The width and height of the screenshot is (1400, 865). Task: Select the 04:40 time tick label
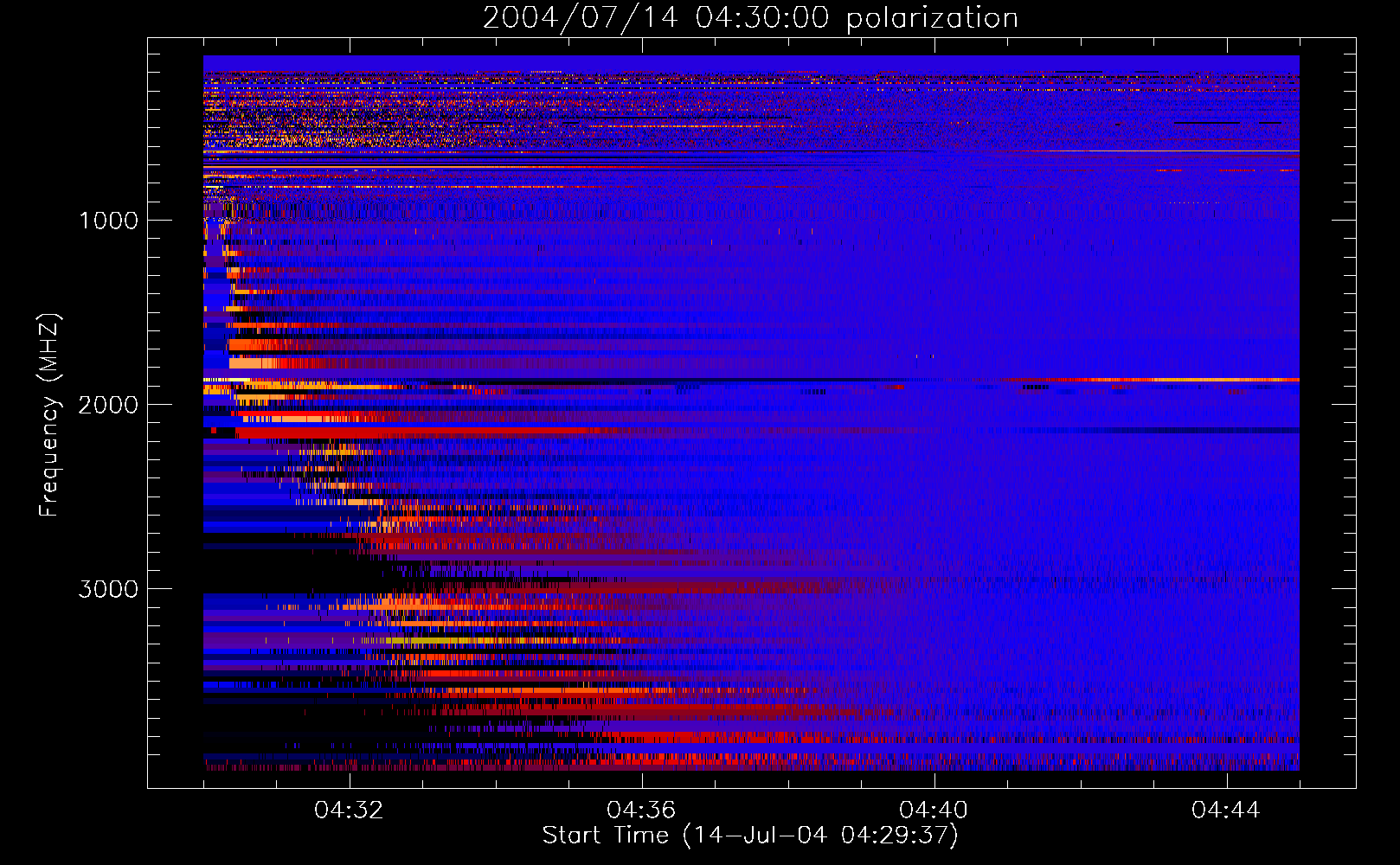[934, 811]
